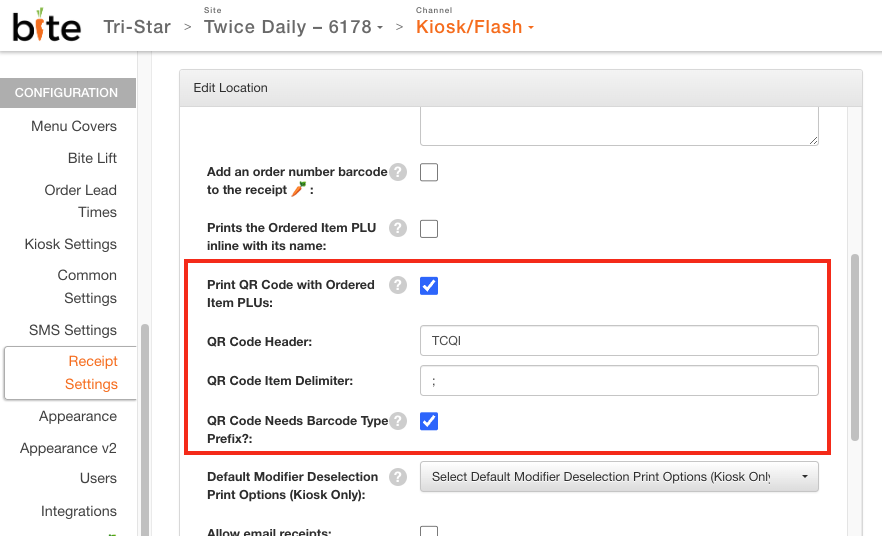Click help icon for Barcode Type Prefix
This screenshot has height=536, width=882.
pos(398,421)
